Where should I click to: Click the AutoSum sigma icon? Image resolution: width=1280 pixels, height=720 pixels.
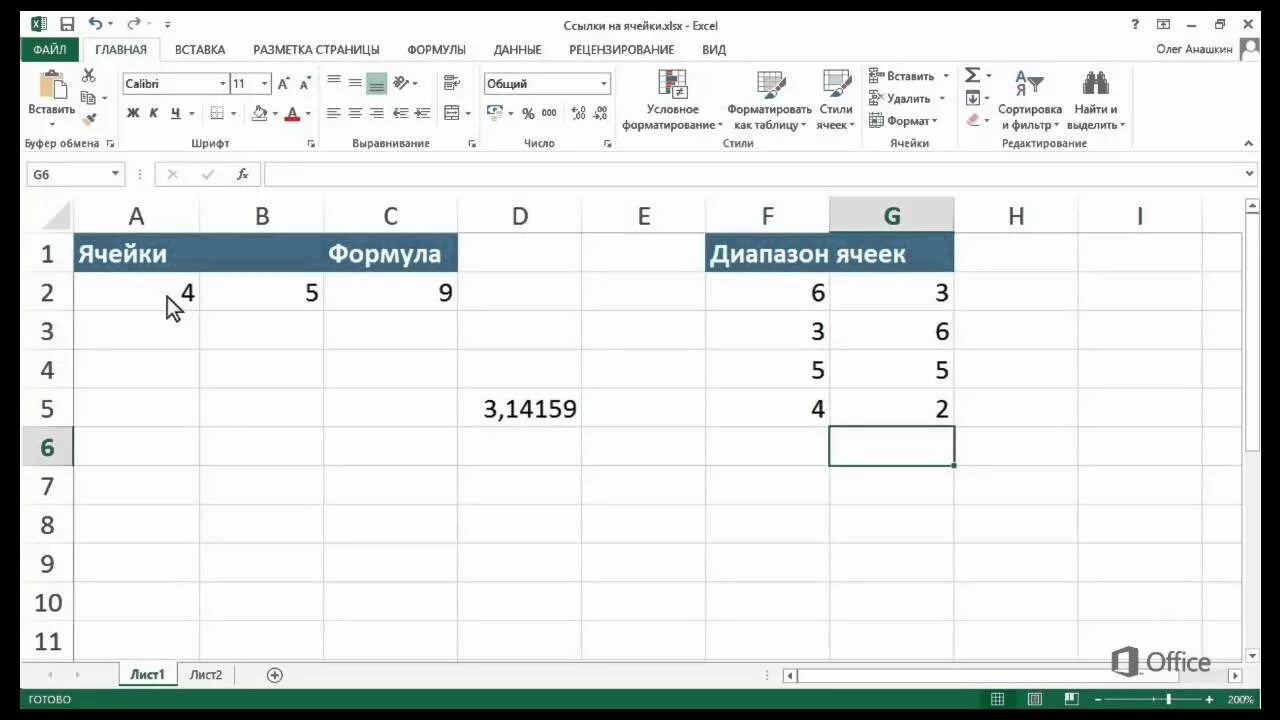click(x=972, y=76)
